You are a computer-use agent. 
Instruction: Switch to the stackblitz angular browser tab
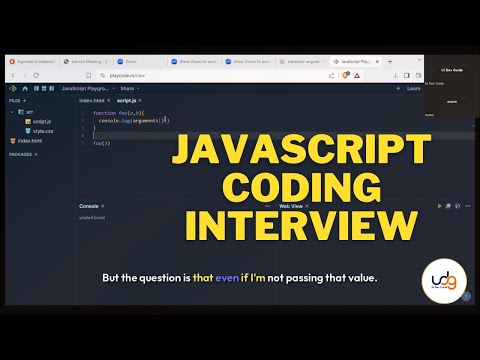[302, 62]
